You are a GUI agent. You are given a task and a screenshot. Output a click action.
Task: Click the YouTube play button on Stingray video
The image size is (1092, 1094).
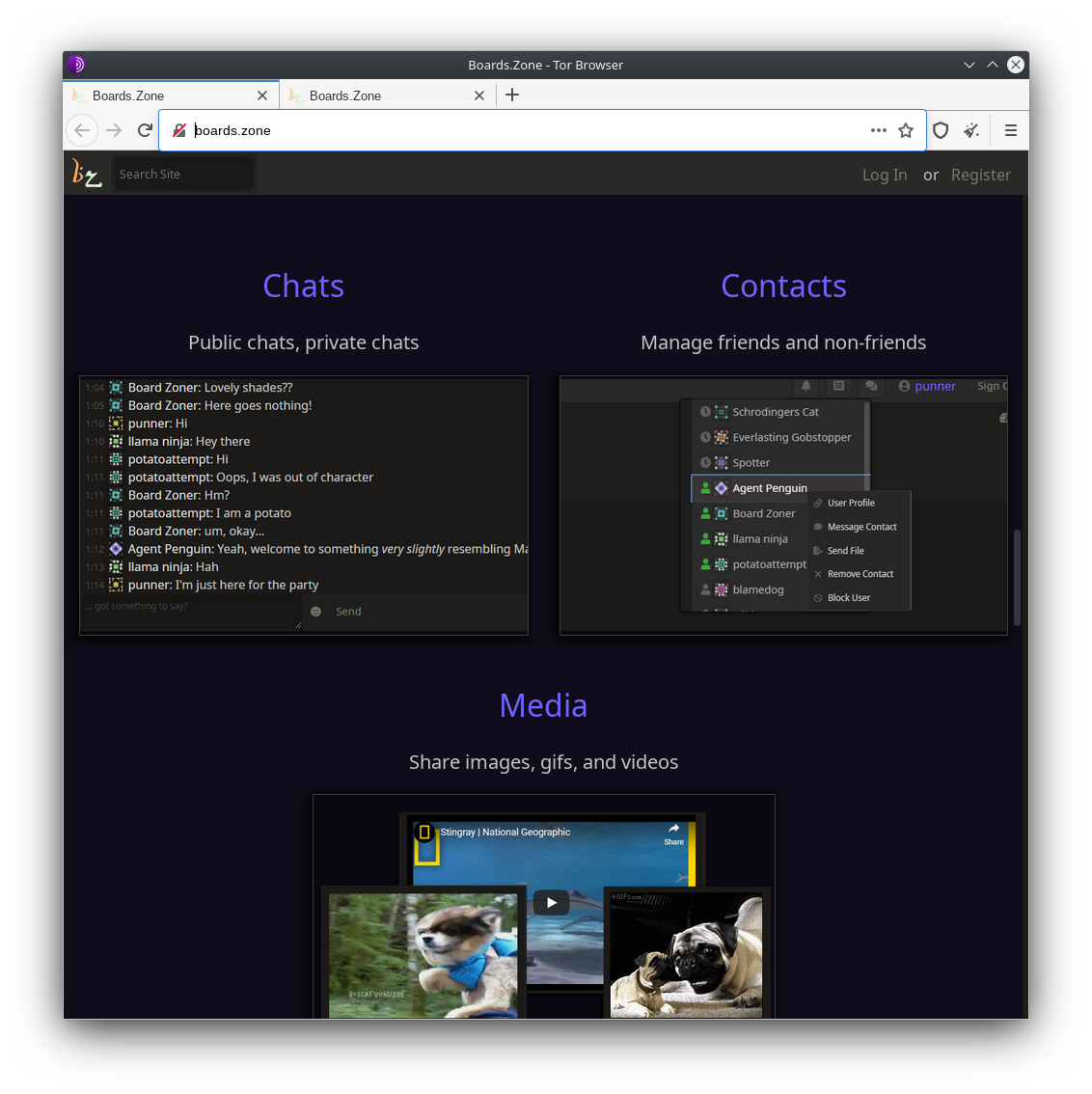point(551,902)
